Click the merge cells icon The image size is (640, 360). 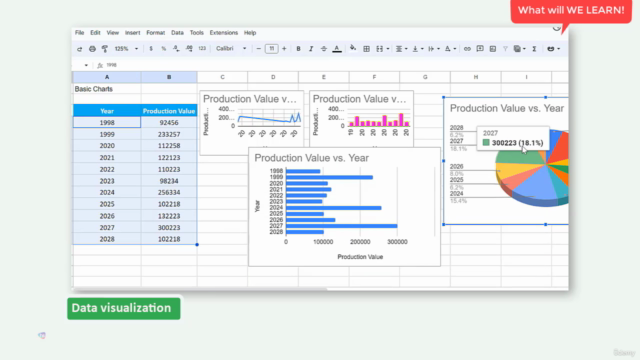click(380, 49)
